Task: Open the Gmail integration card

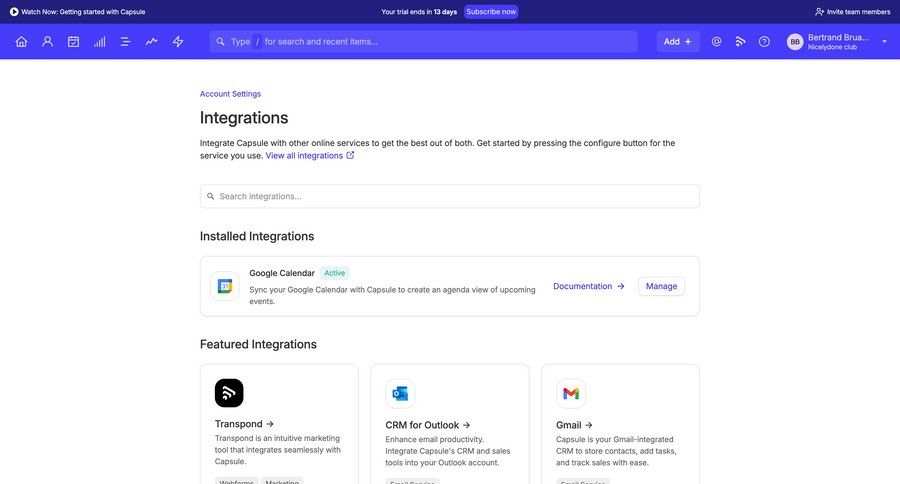Action: click(x=574, y=425)
